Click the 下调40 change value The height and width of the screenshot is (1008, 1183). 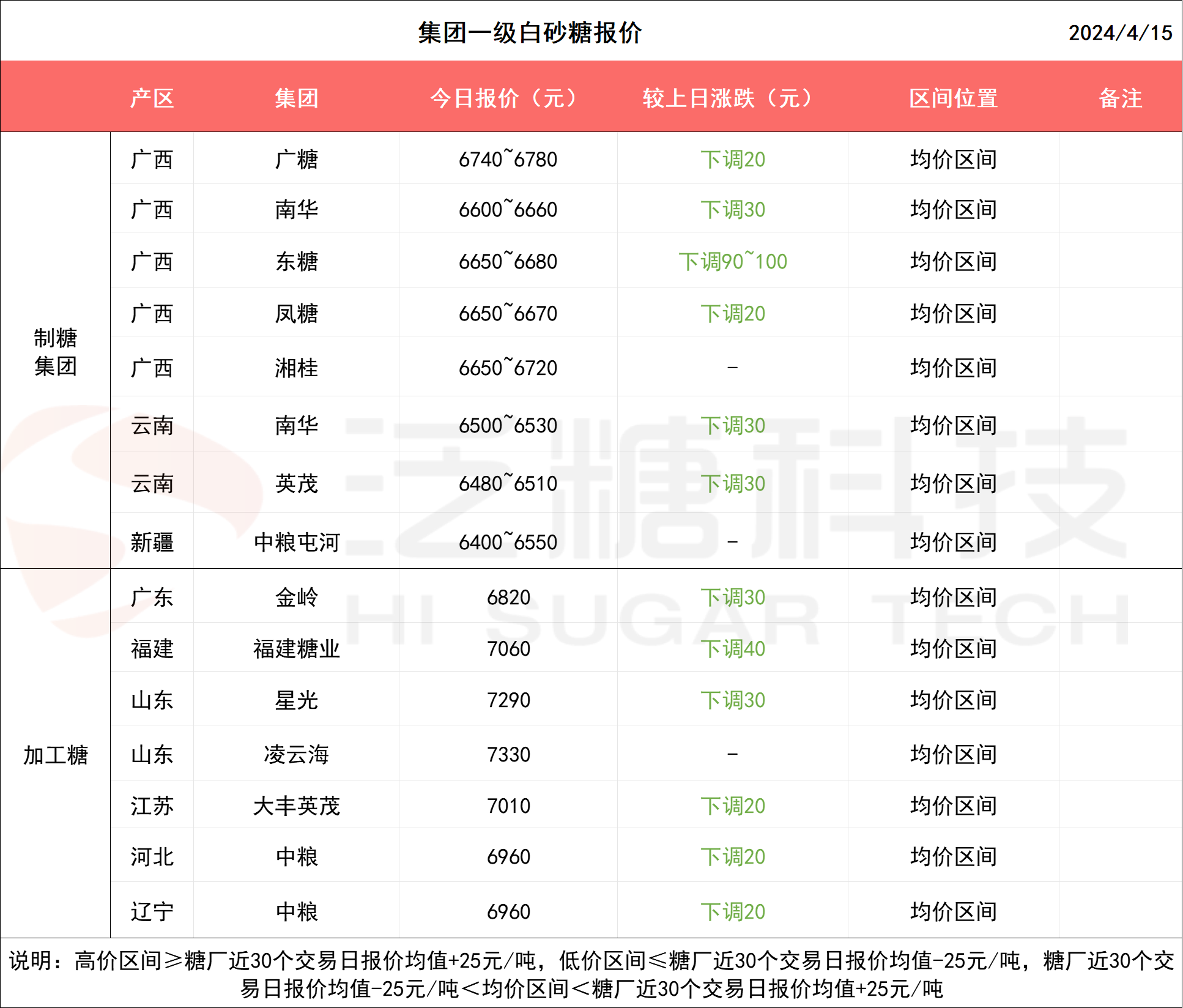pyautogui.click(x=732, y=648)
